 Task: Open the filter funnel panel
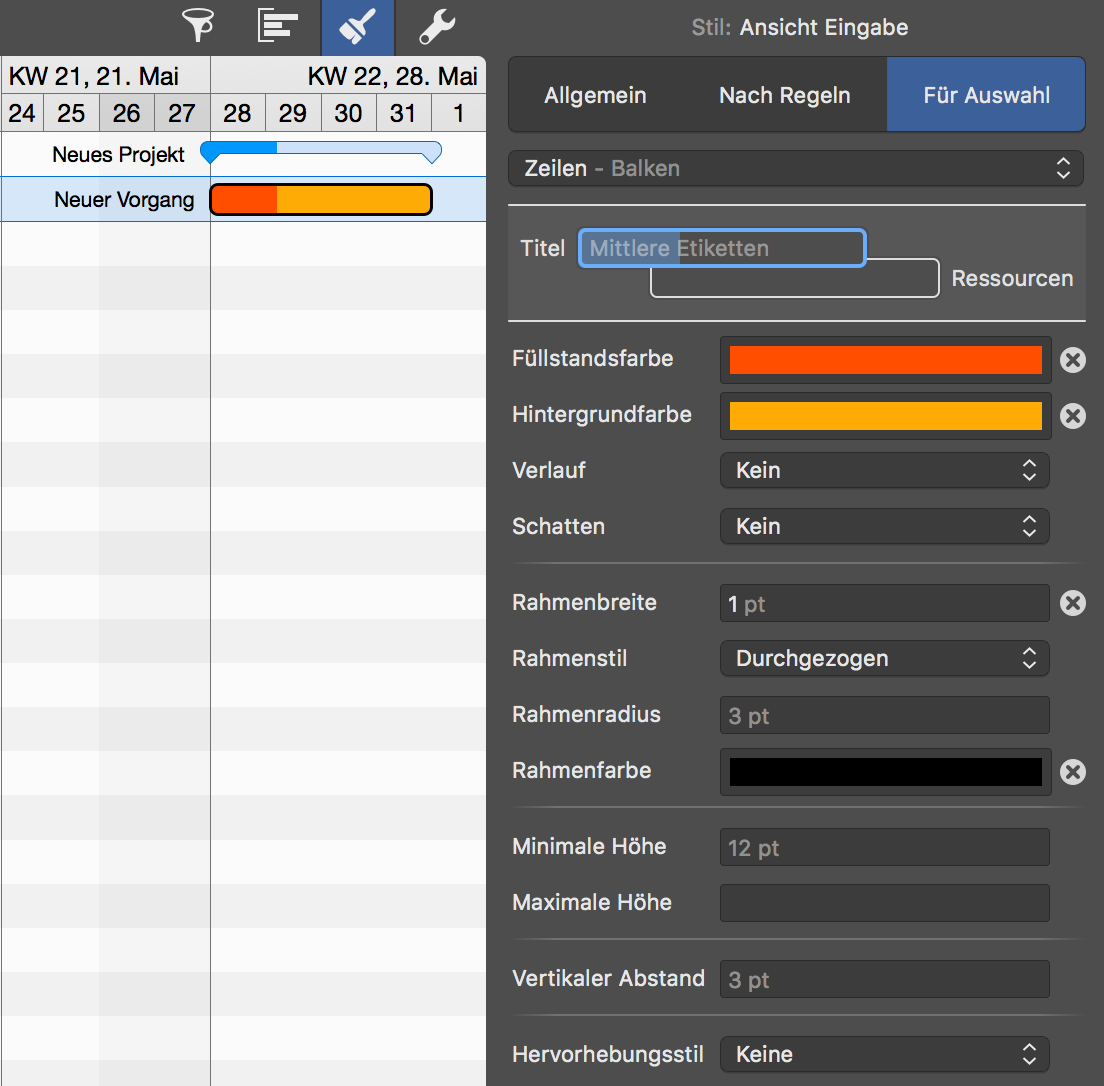coord(198,26)
